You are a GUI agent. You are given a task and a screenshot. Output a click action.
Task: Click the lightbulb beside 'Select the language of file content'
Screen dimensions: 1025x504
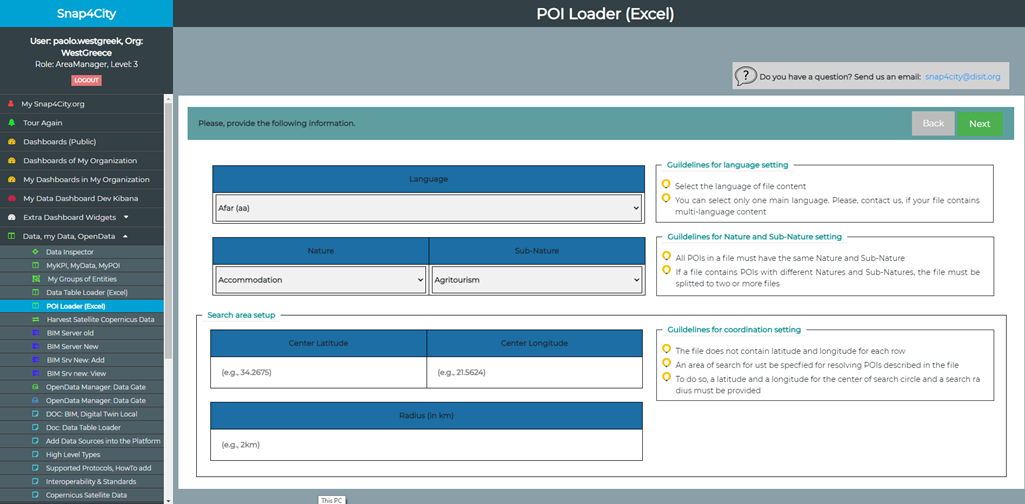click(666, 185)
